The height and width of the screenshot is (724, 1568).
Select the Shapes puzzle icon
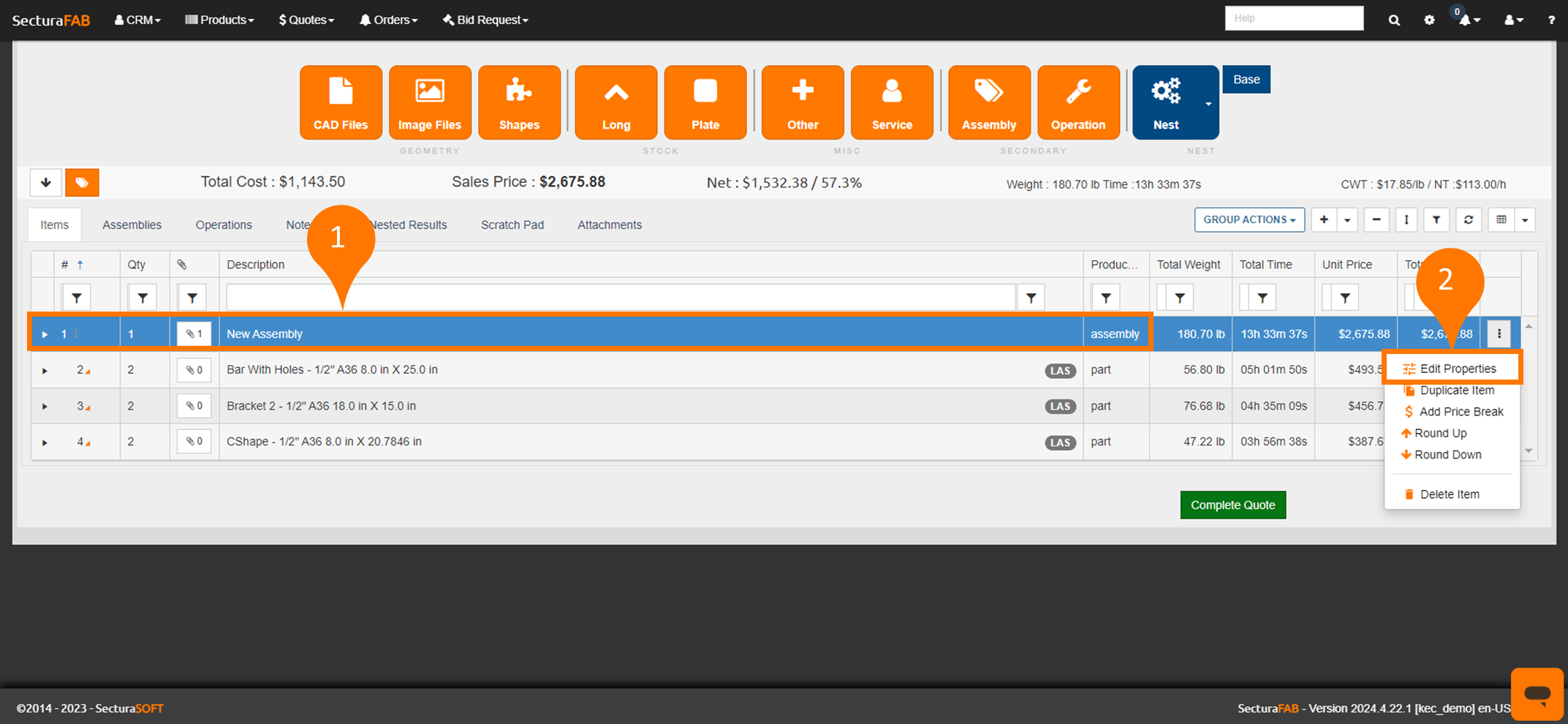pyautogui.click(x=519, y=102)
